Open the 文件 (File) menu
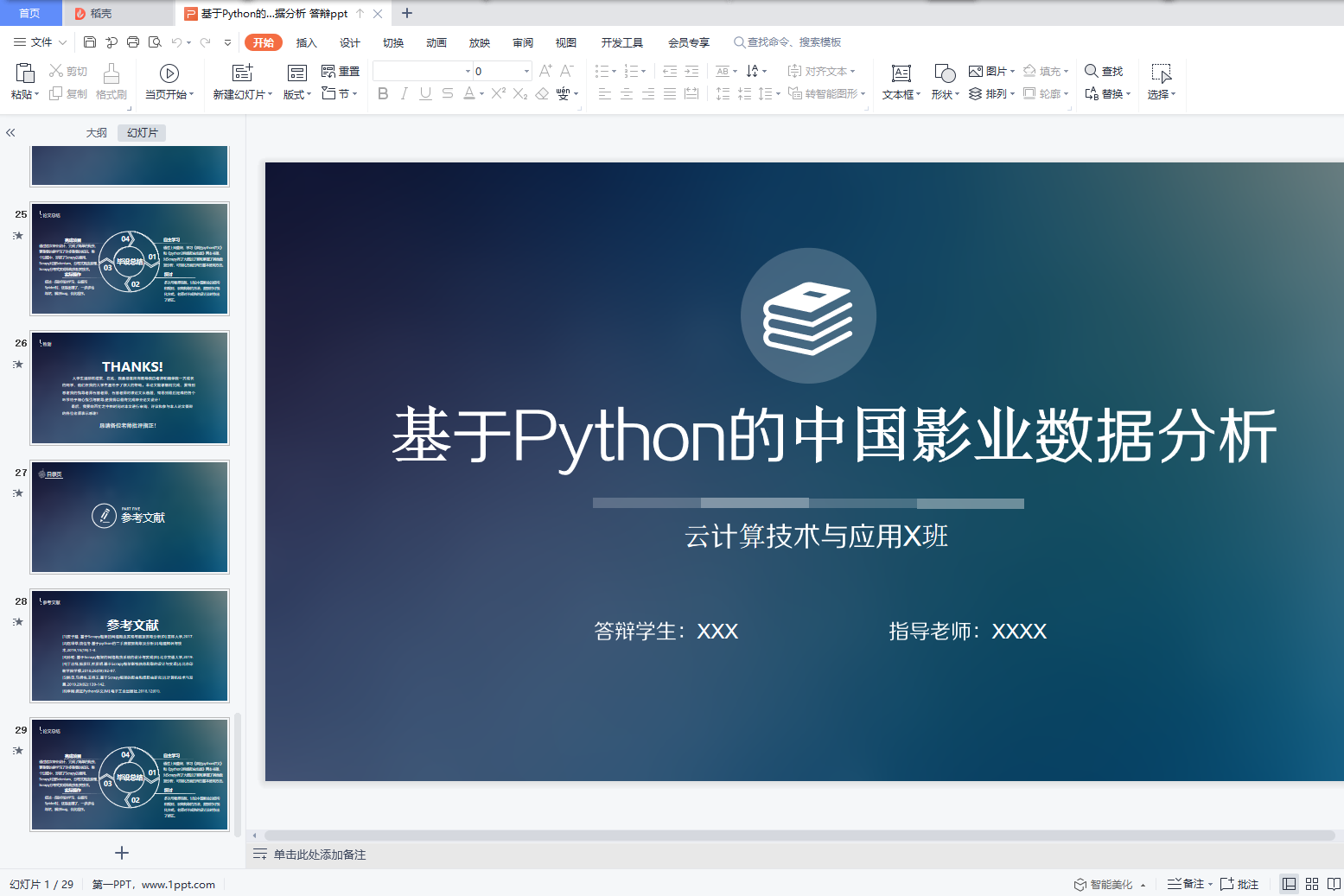The width and height of the screenshot is (1344, 896). 41,42
